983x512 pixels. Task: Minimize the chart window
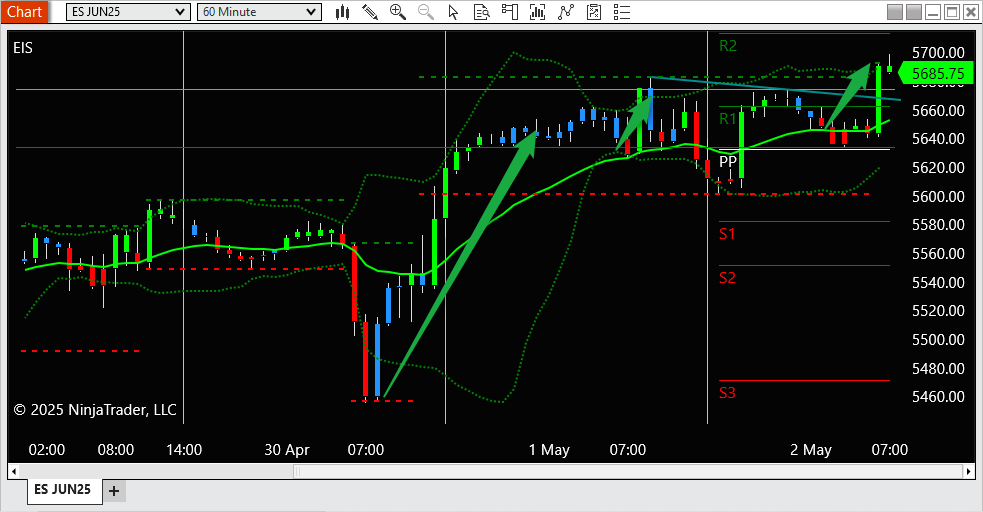click(933, 12)
